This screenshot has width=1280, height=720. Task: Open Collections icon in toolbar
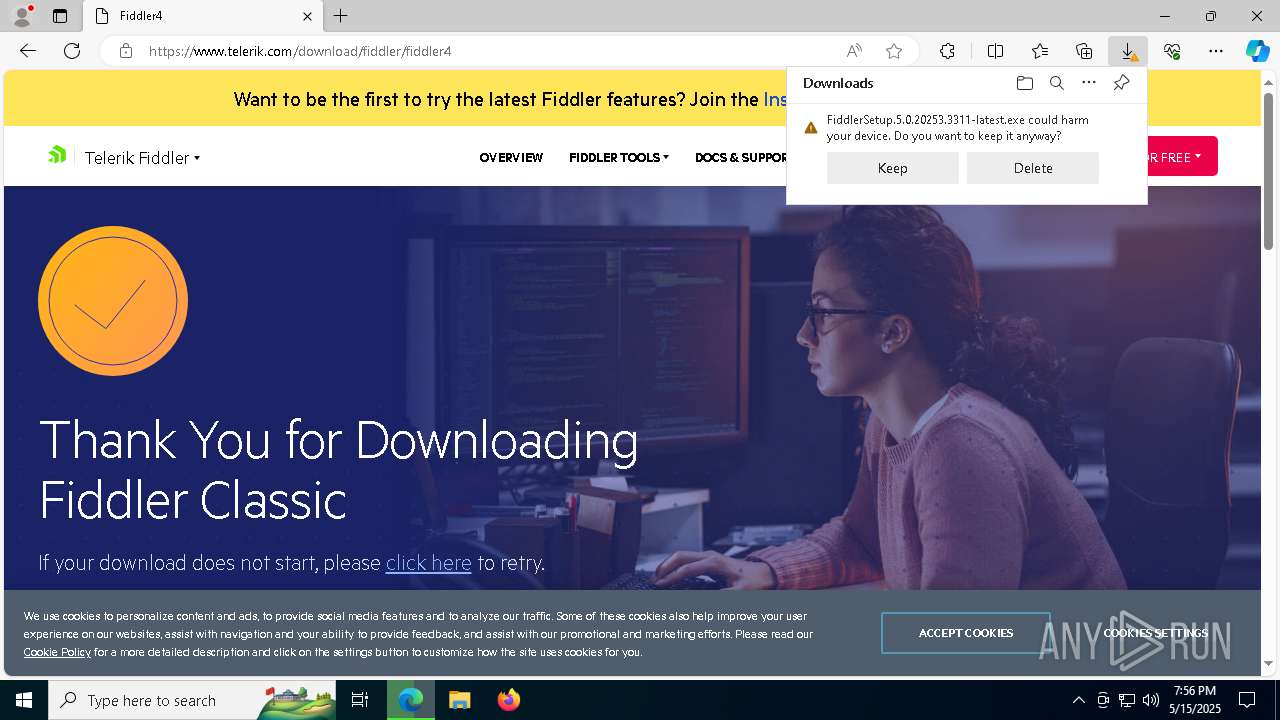pos(1084,51)
